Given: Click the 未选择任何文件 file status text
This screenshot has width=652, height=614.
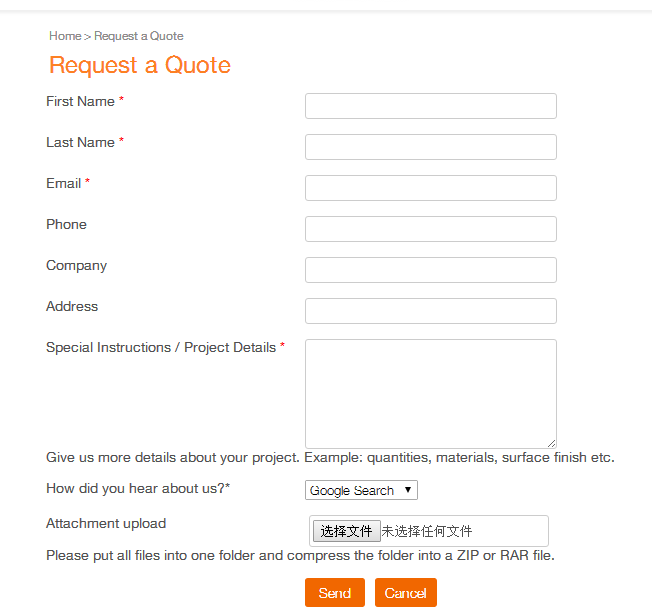Looking at the screenshot, I should point(427,531).
